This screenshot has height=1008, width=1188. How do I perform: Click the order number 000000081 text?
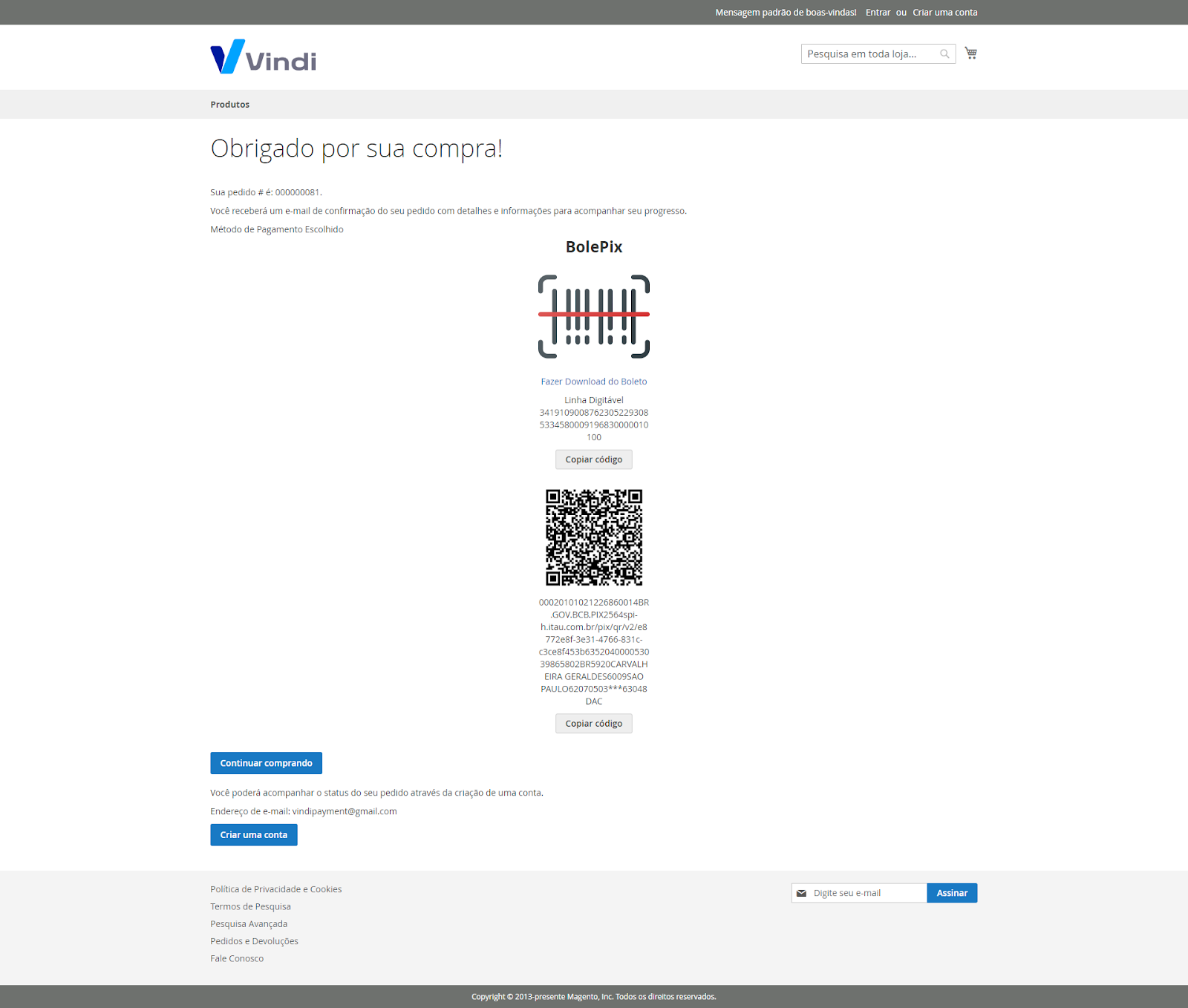point(298,192)
